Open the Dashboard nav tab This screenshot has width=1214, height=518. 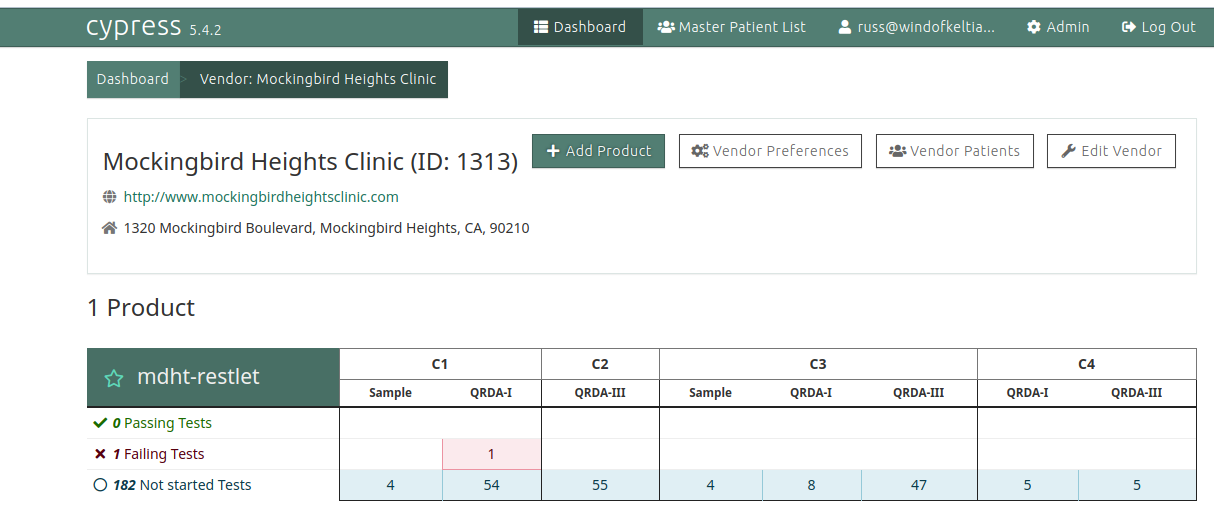click(x=580, y=27)
